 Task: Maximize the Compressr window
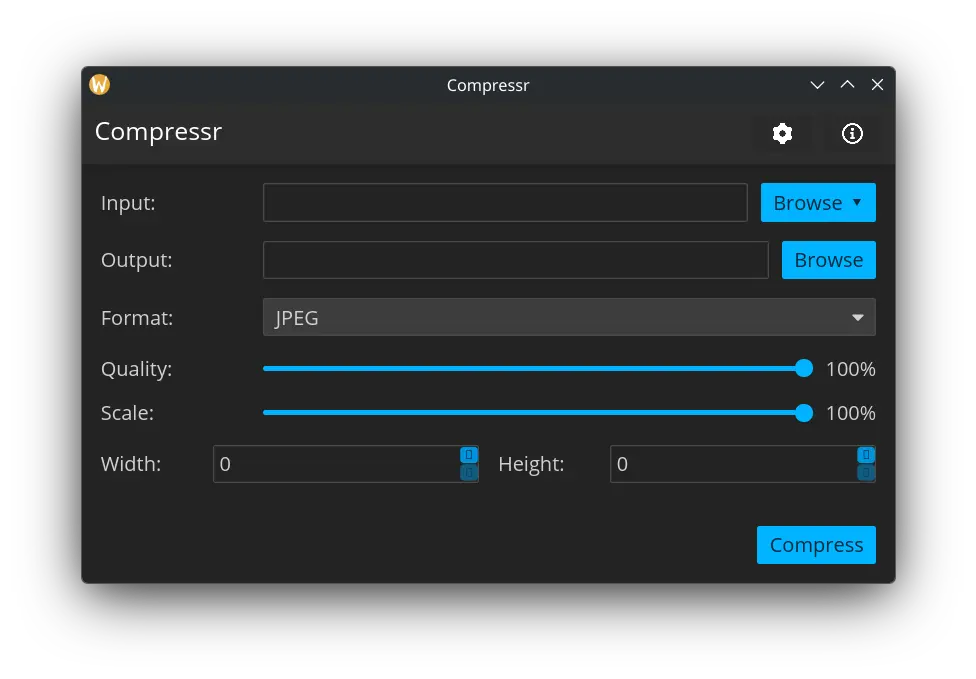click(x=847, y=85)
